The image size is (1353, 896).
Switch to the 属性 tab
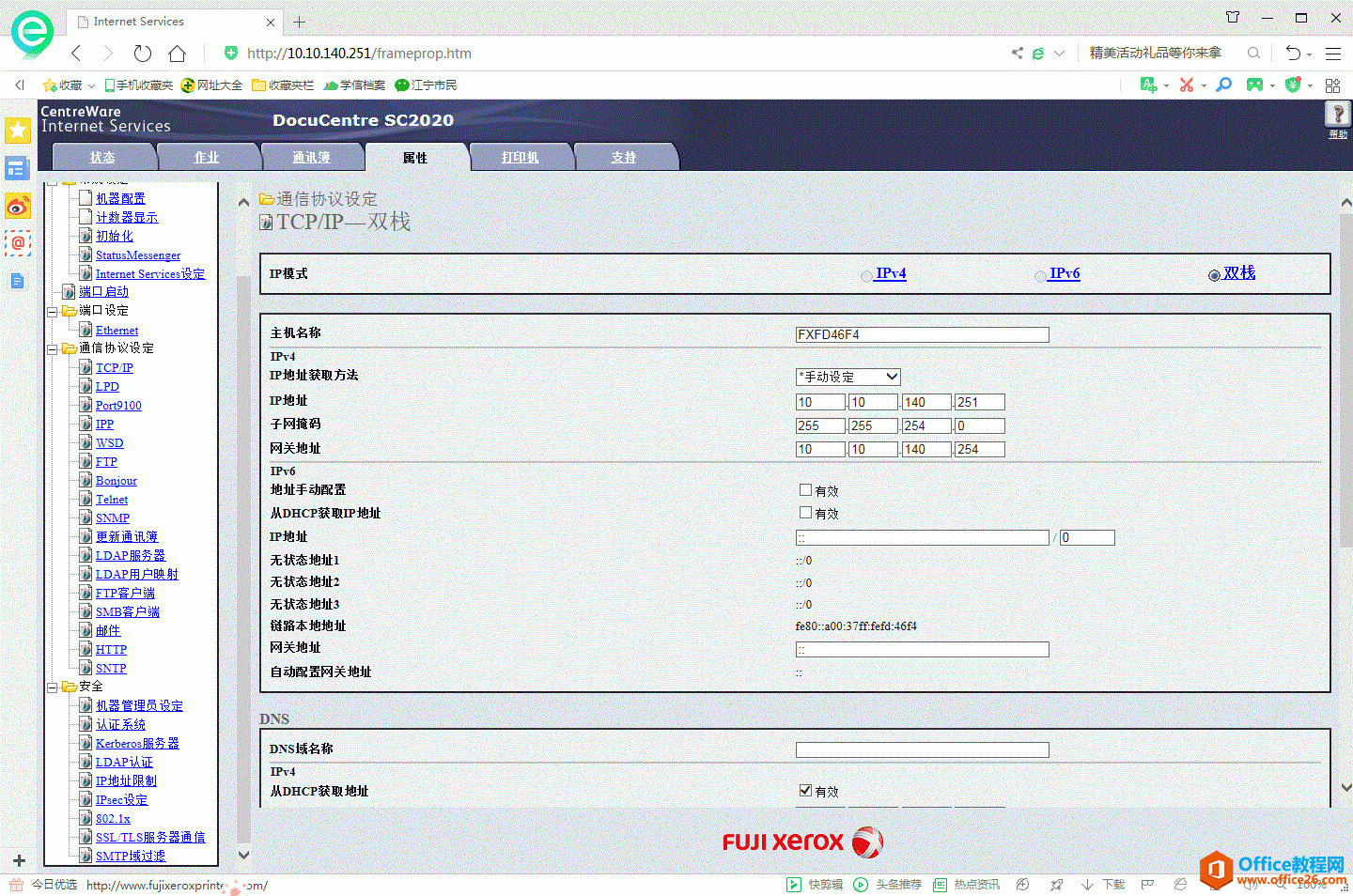point(415,158)
